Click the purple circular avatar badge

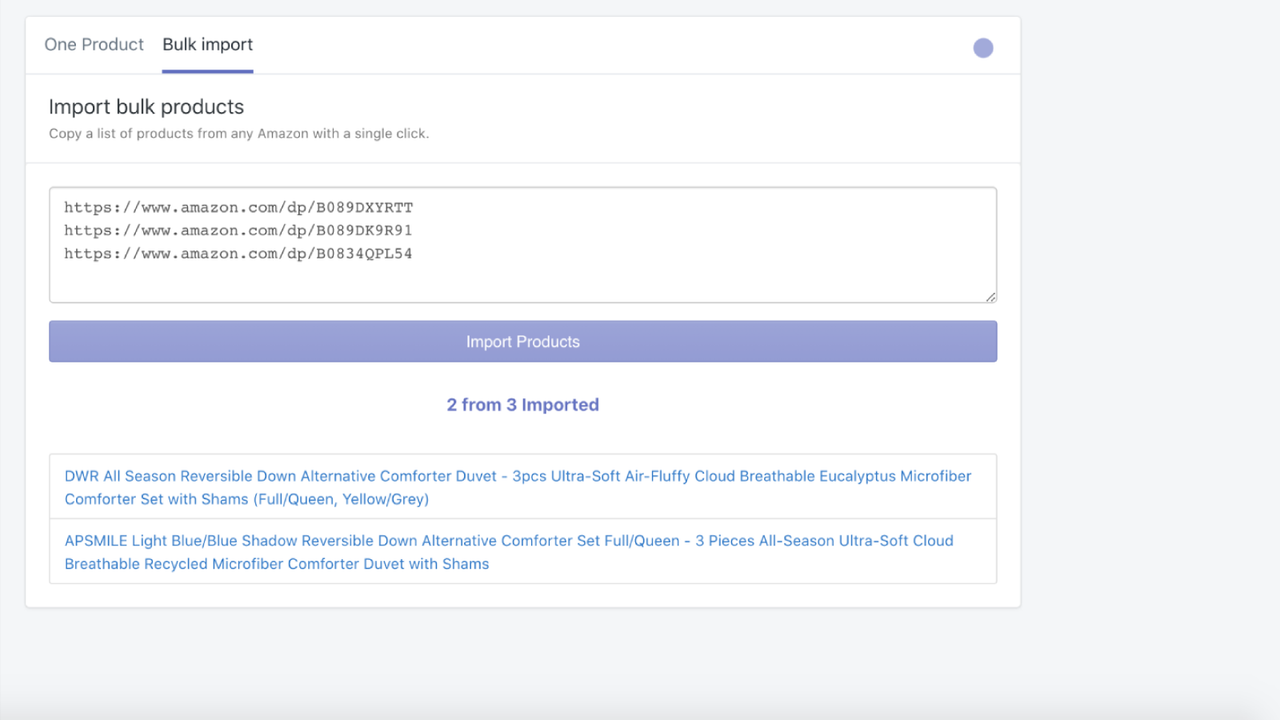(983, 47)
